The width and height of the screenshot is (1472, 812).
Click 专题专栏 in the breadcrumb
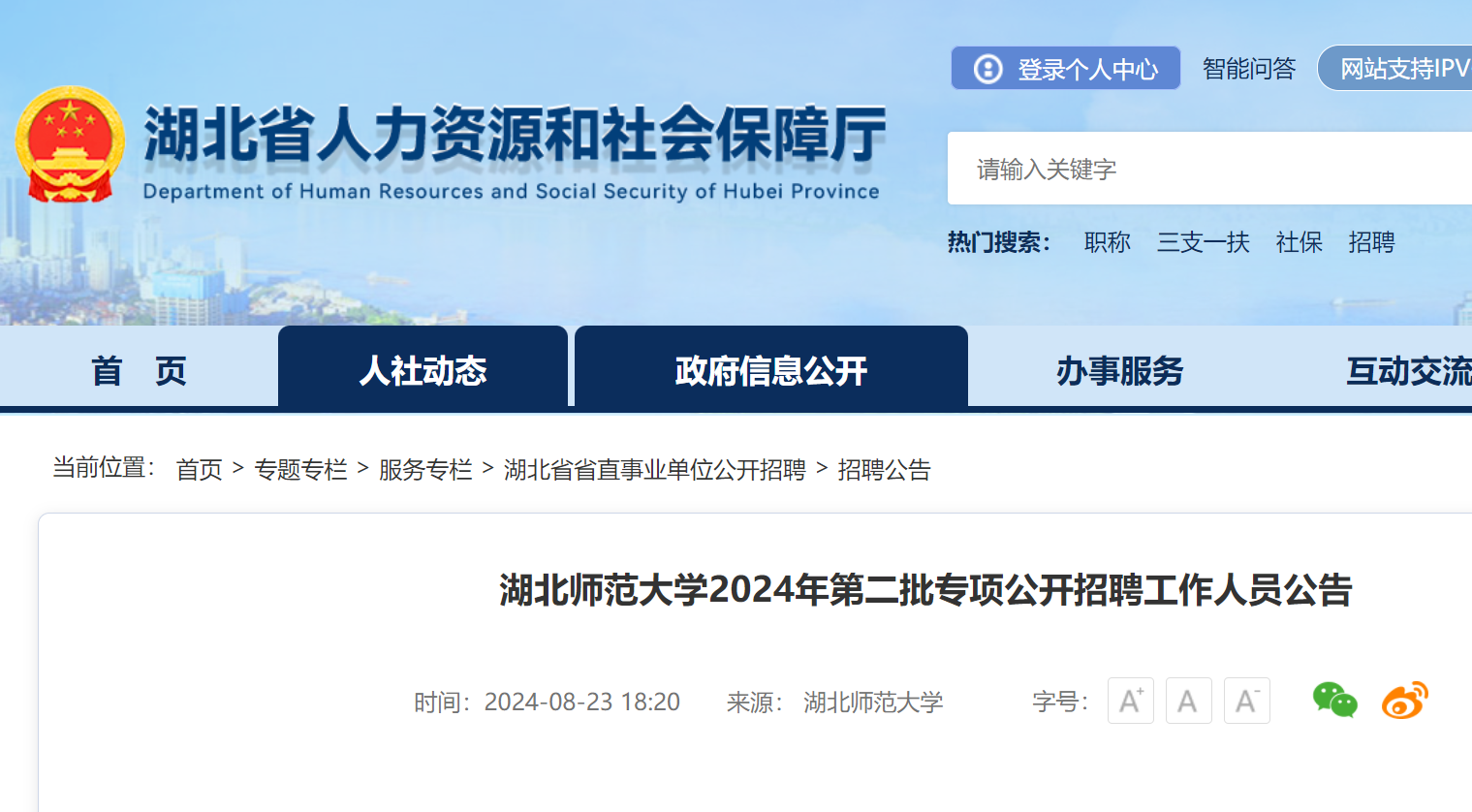(x=300, y=470)
